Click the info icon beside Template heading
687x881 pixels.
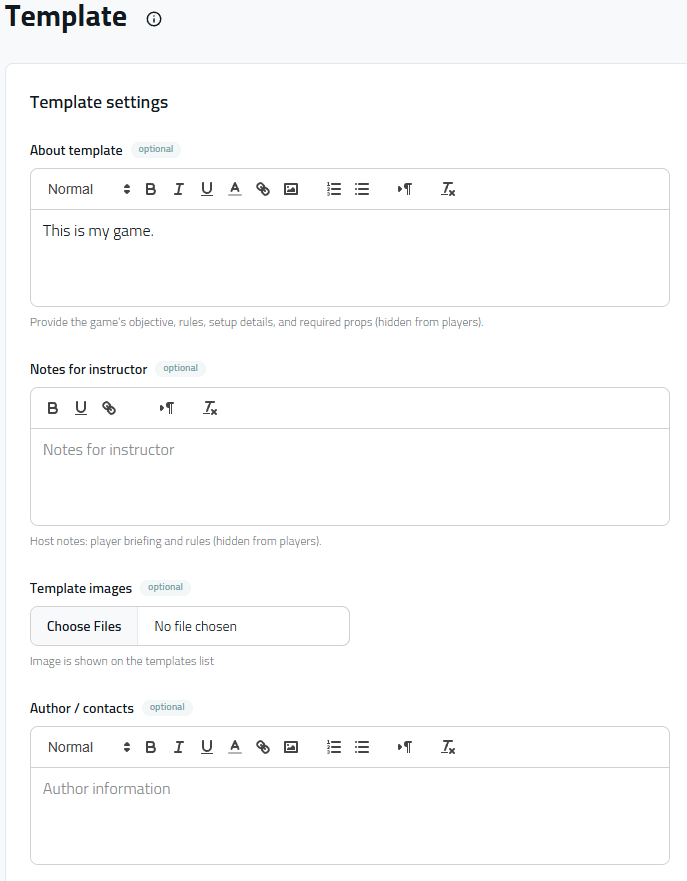[154, 19]
